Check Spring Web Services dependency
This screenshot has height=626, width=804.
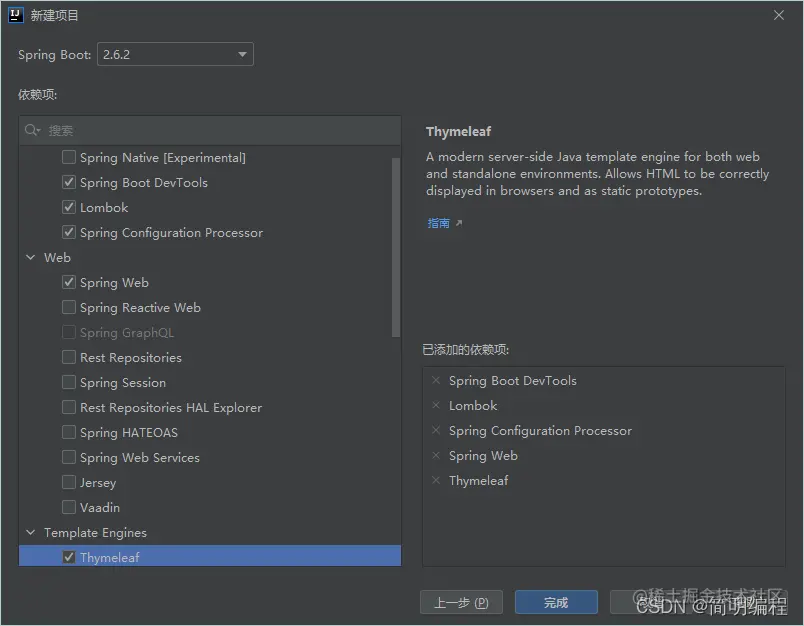pos(69,457)
